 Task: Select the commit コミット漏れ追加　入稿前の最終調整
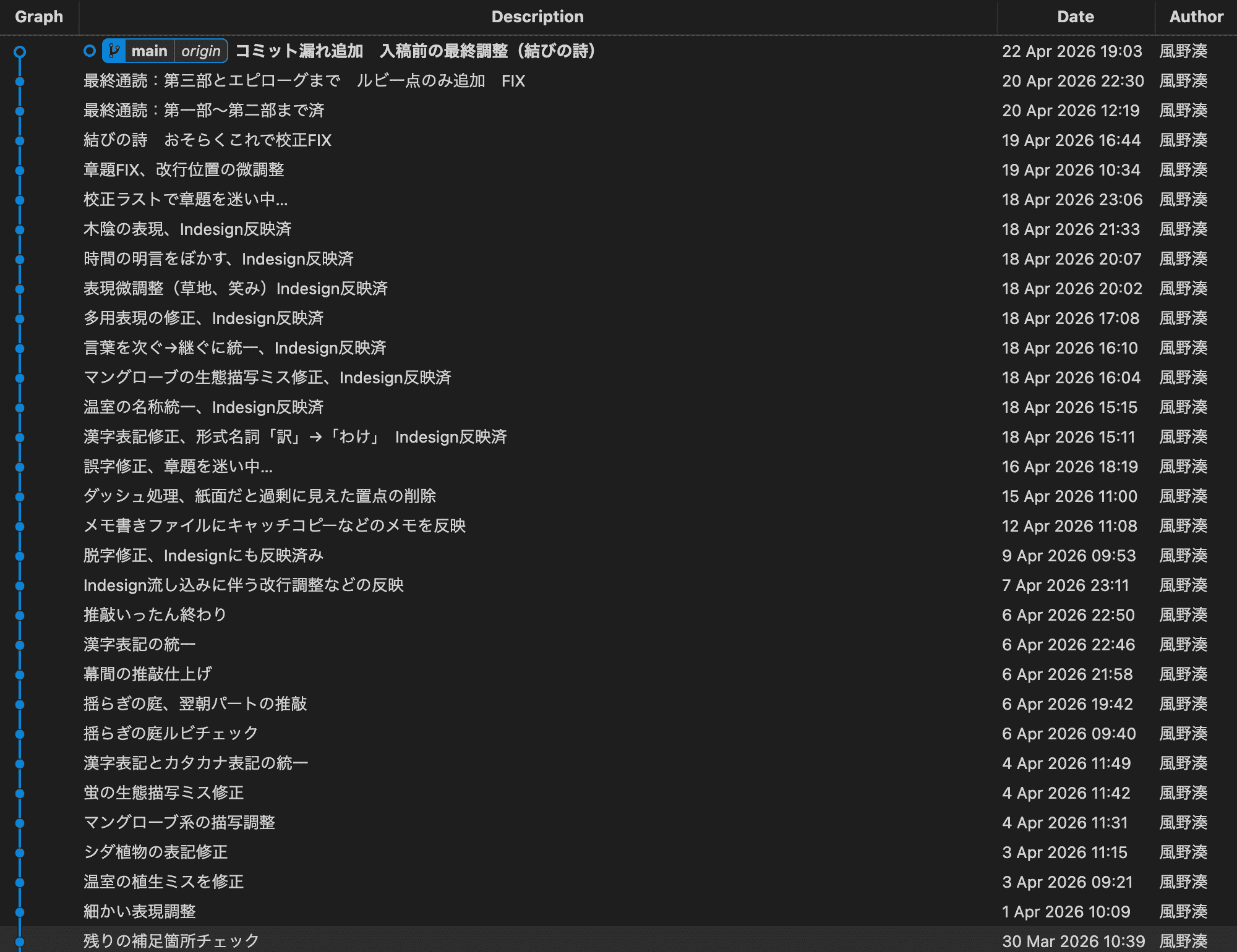click(414, 51)
